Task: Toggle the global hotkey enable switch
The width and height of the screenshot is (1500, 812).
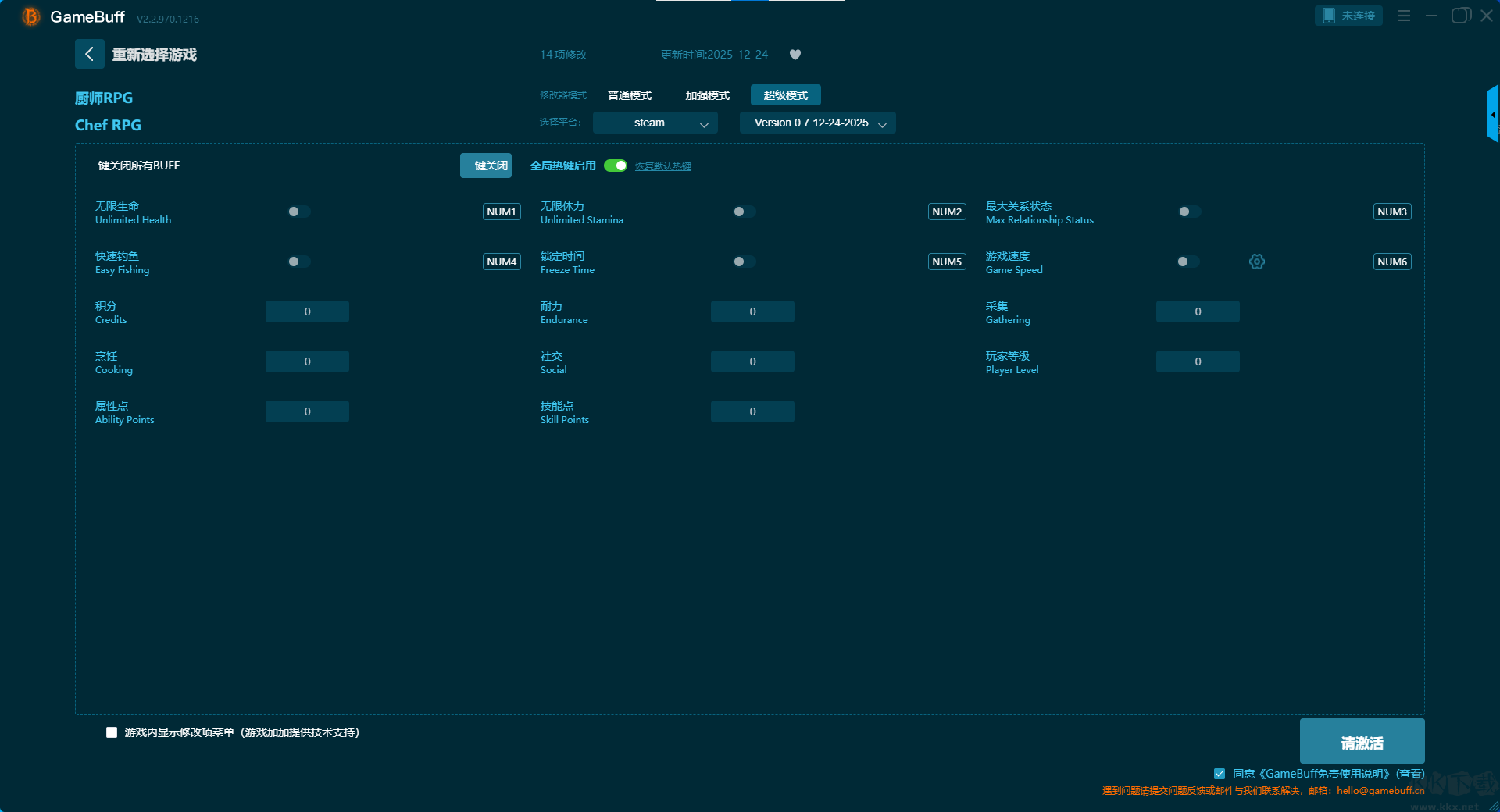Action: tap(615, 166)
